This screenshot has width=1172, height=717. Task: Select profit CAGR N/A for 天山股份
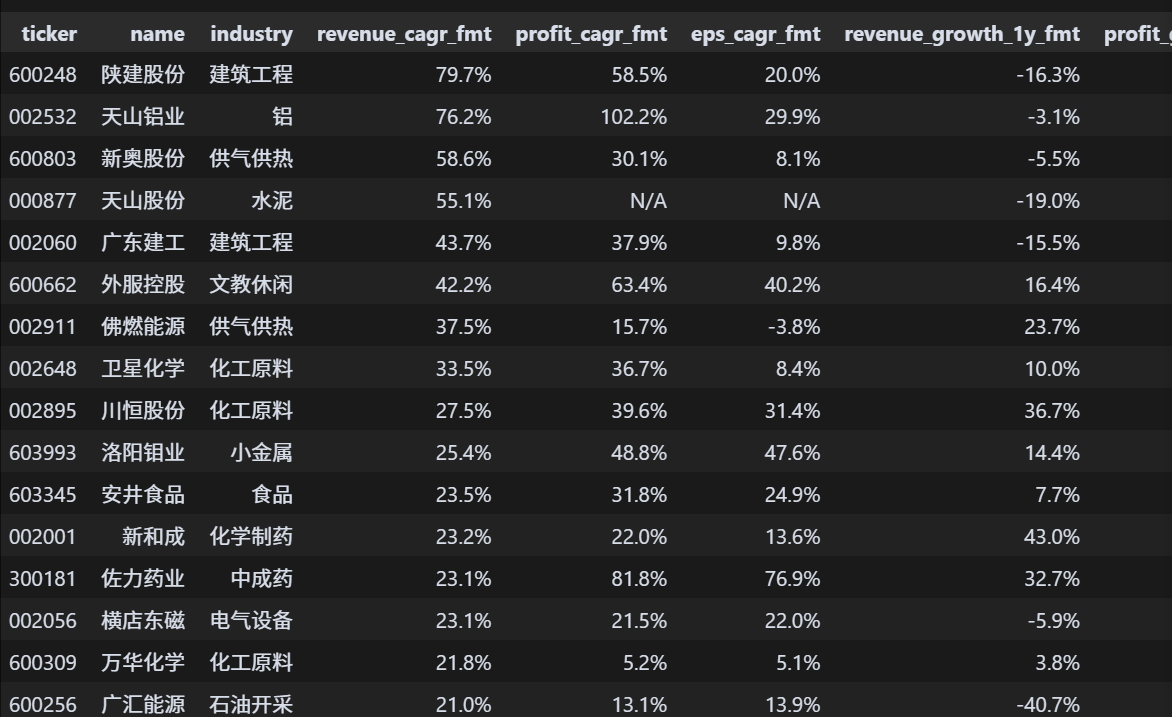648,200
